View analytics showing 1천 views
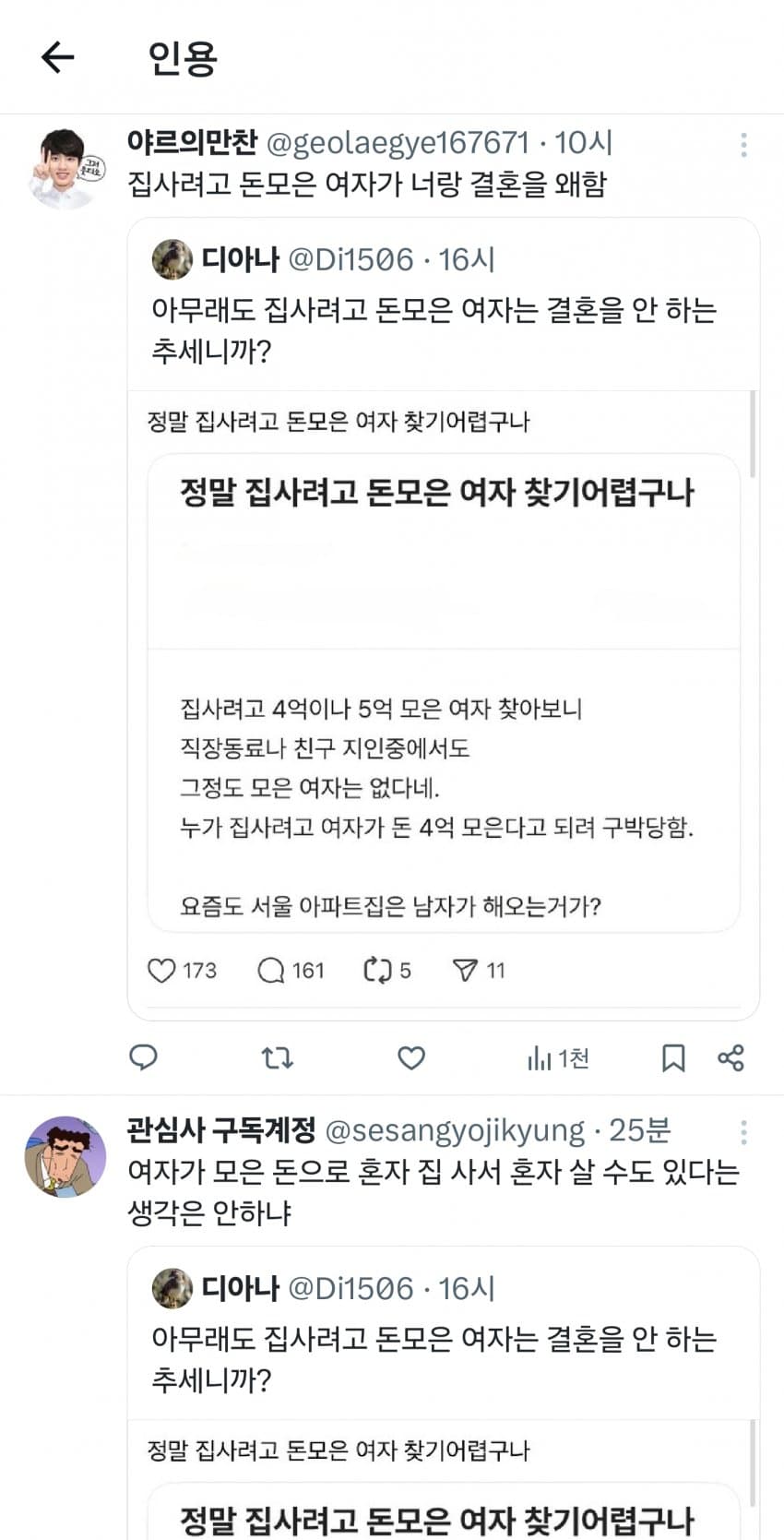This screenshot has width=784, height=1540. click(557, 1057)
